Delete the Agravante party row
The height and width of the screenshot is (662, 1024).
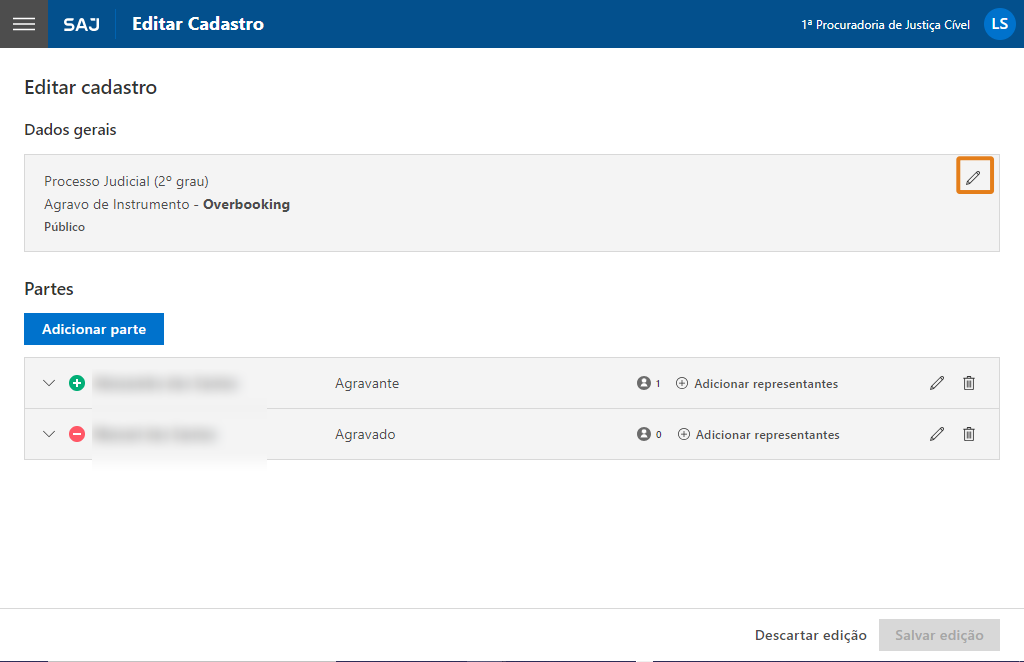click(x=969, y=383)
